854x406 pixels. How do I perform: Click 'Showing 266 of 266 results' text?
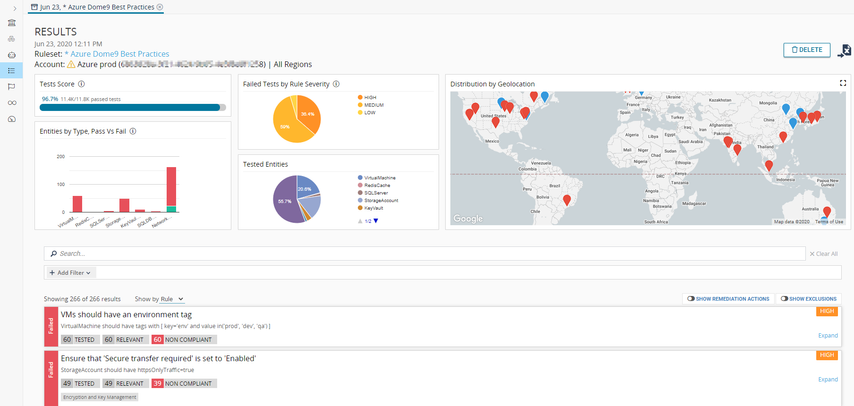point(82,299)
